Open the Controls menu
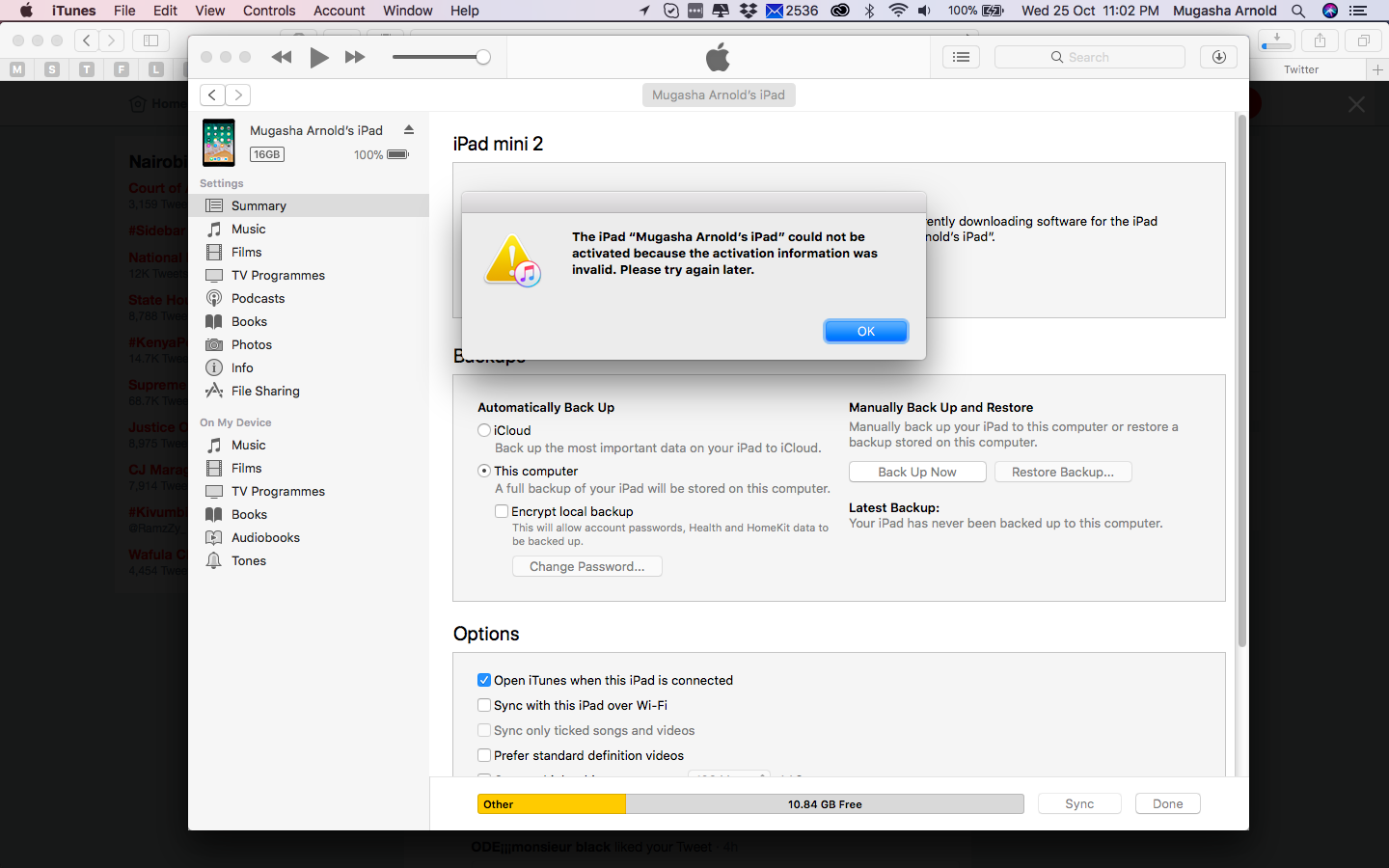 (269, 11)
